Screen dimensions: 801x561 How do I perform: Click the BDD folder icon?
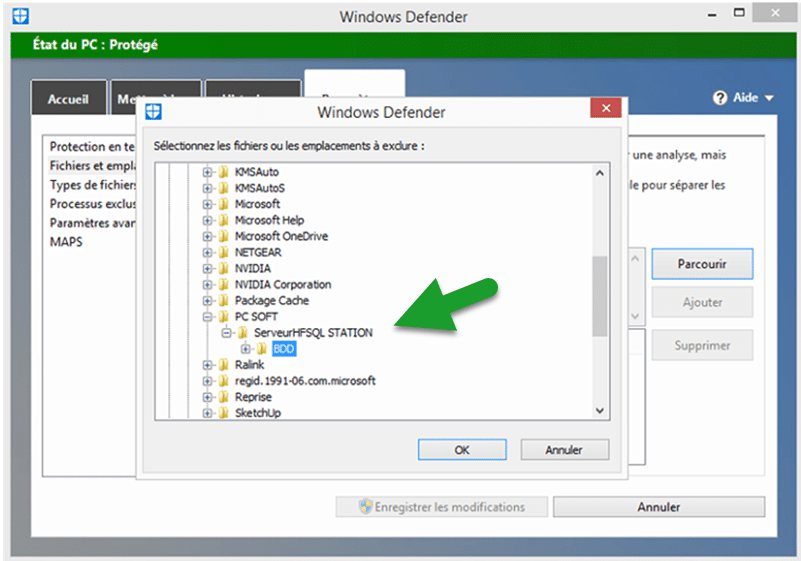tap(262, 349)
